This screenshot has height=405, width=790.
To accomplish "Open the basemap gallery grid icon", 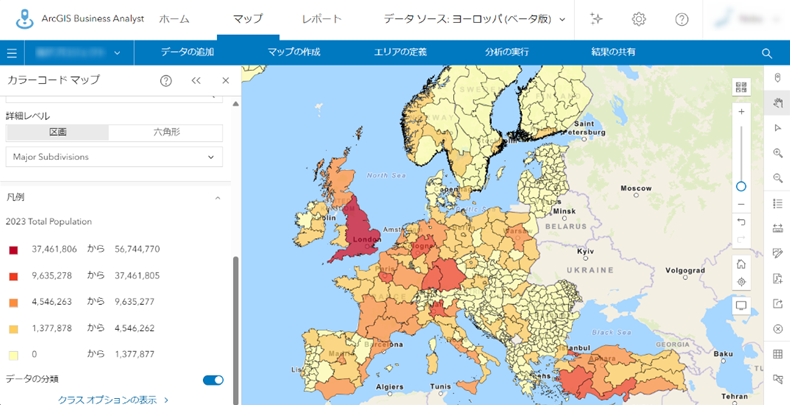I will 741,86.
